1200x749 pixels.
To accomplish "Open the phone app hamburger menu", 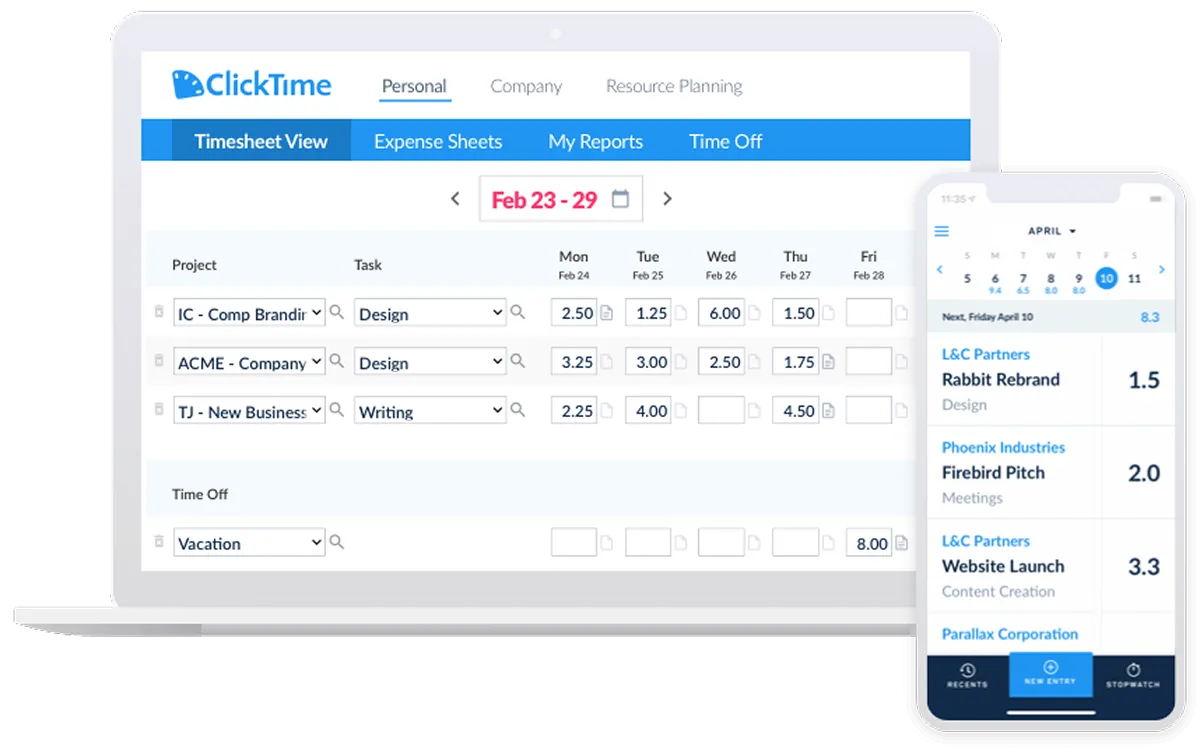I will tap(941, 232).
